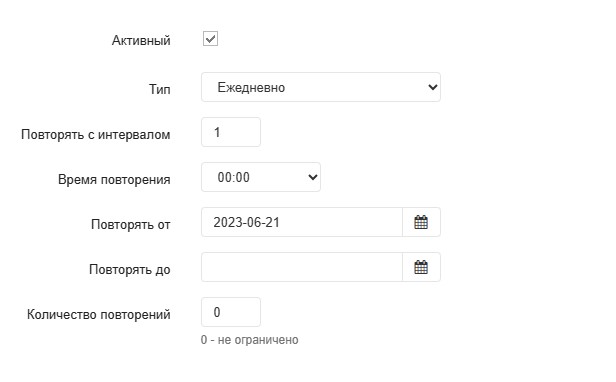Open calendar picker for Повторять до
The width and height of the screenshot is (616, 382).
[421, 267]
